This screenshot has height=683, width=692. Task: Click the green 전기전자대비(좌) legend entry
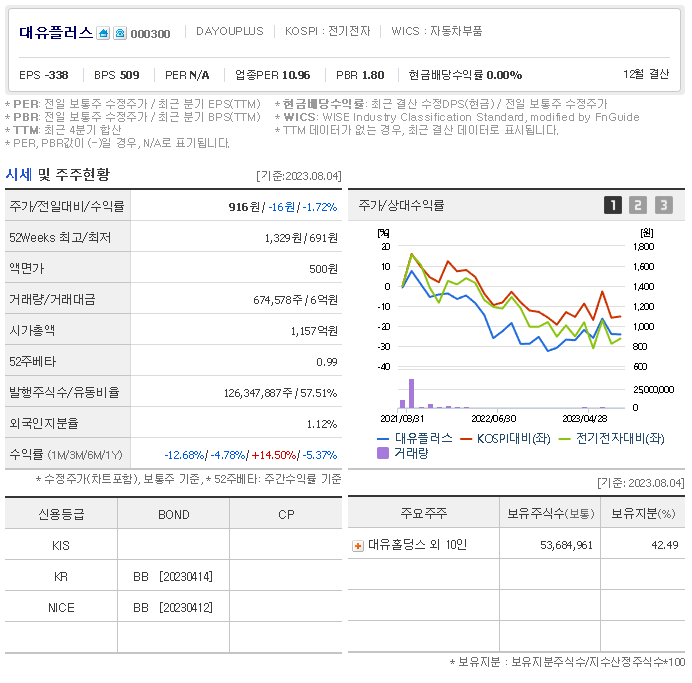[611, 439]
